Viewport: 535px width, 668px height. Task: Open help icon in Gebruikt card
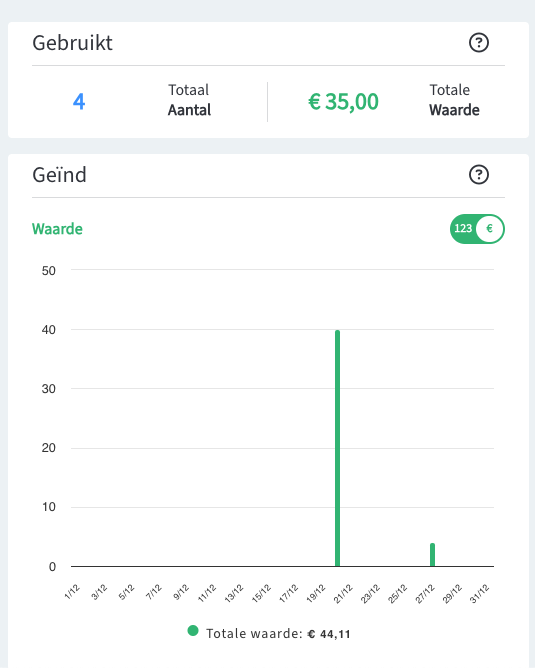(x=479, y=43)
